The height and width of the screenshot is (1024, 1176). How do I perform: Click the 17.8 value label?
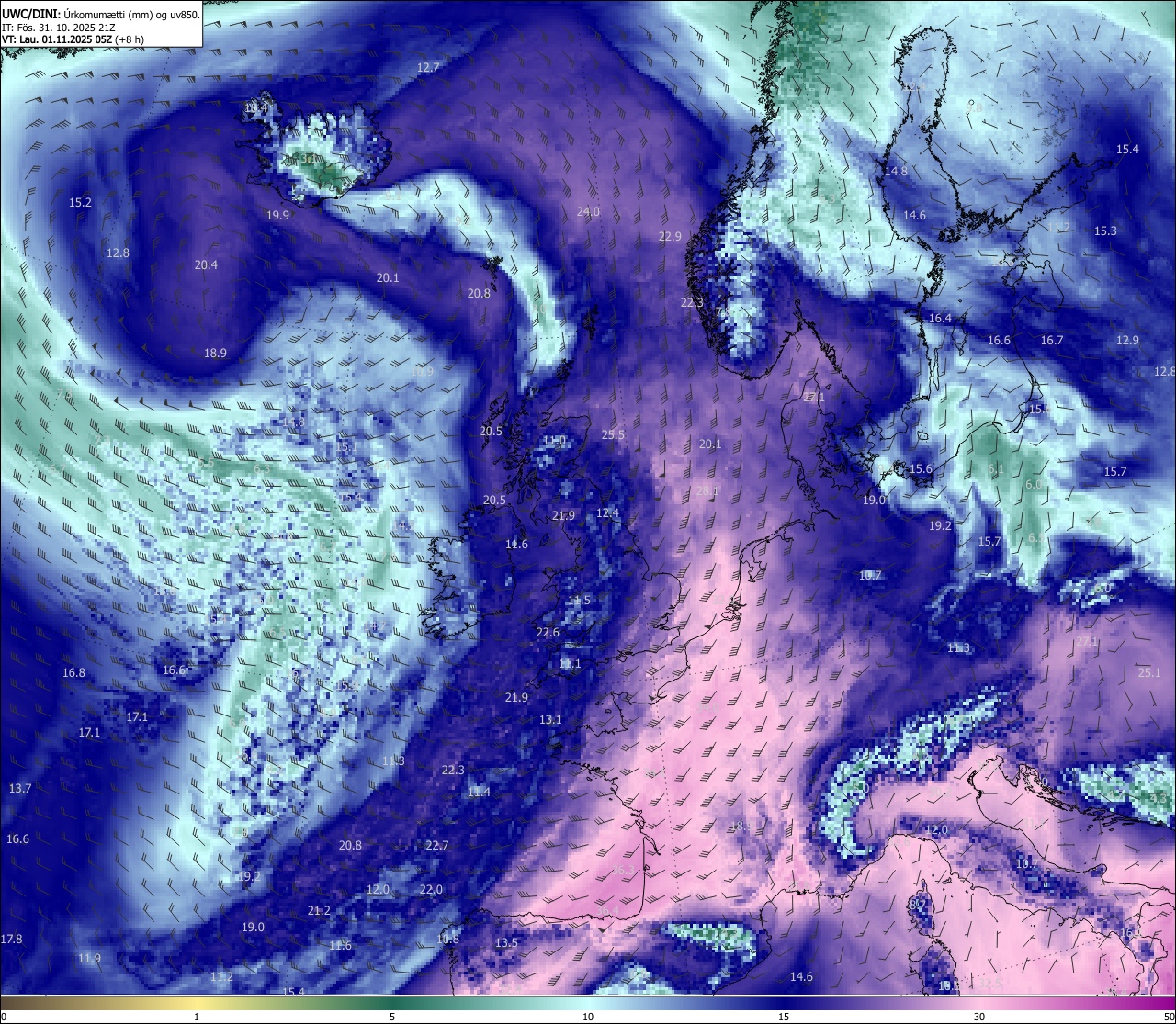tap(11, 939)
